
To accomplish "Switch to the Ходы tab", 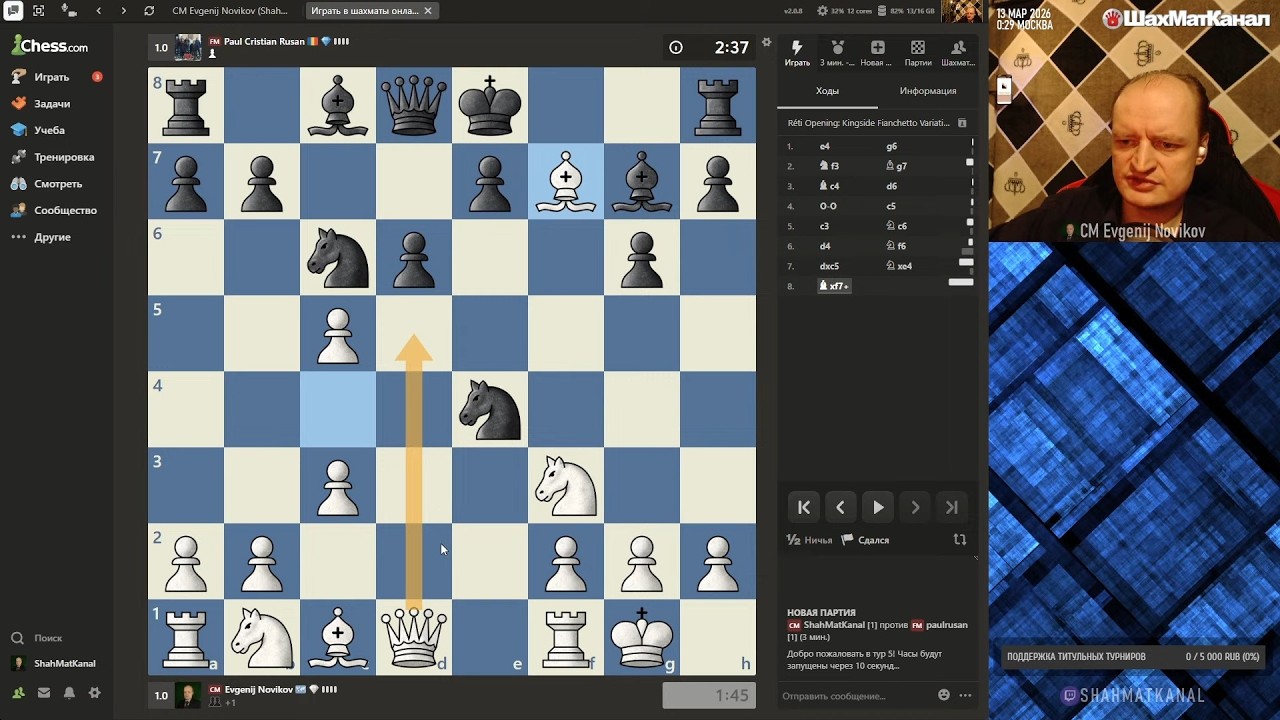I will pos(827,91).
